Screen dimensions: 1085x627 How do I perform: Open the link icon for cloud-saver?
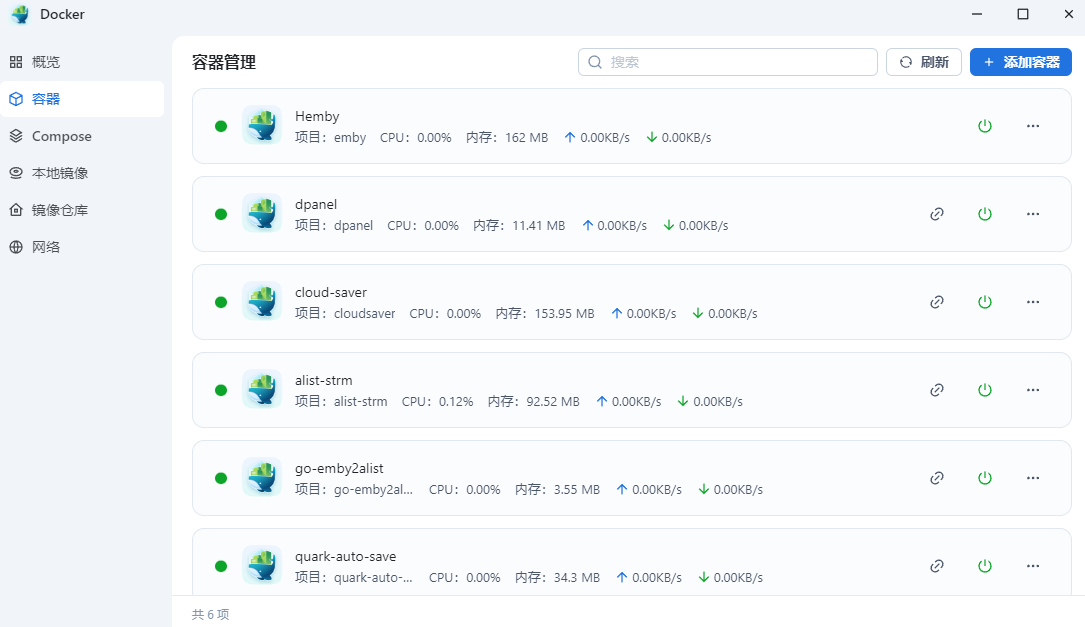point(937,302)
